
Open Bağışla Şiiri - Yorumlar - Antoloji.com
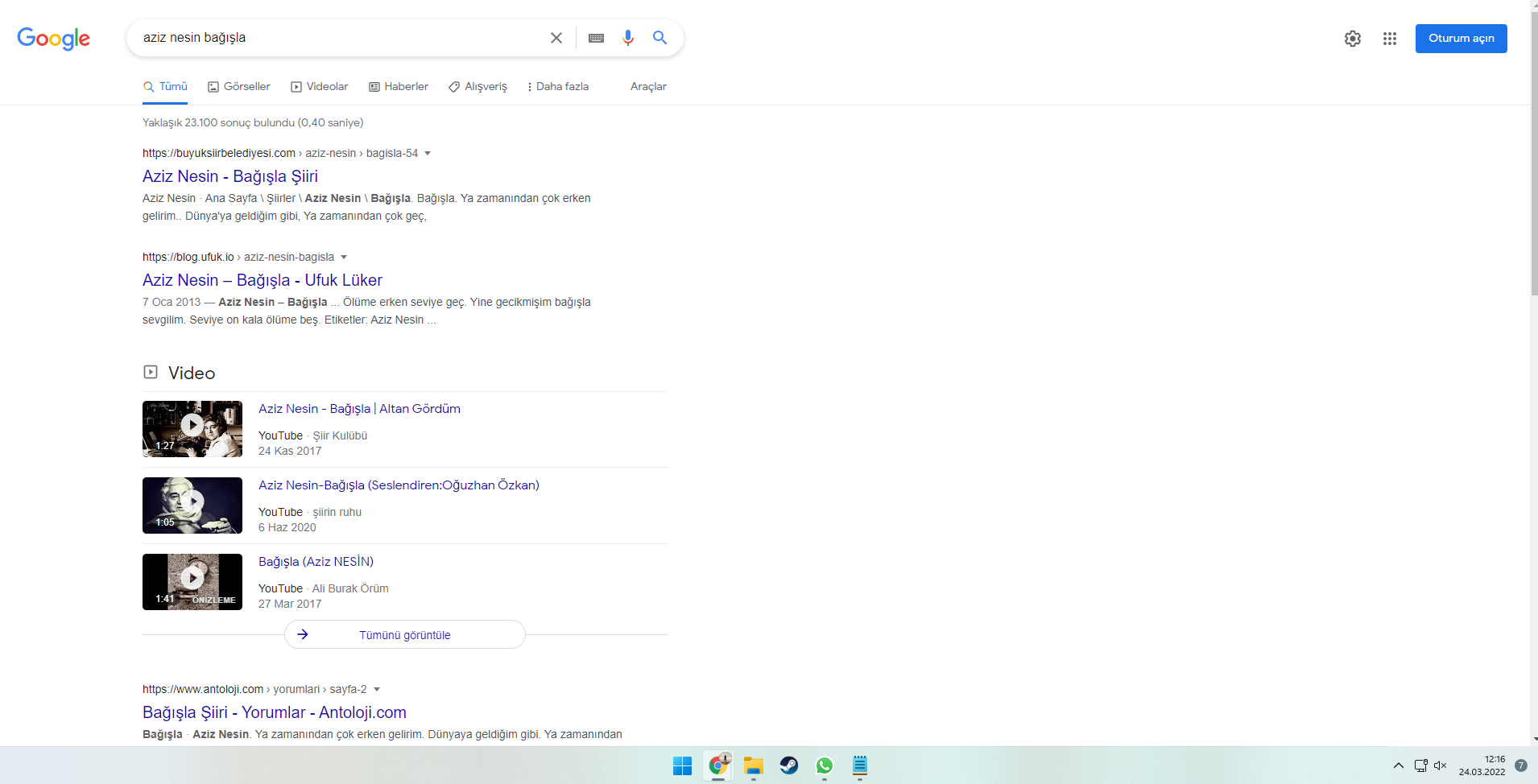[x=275, y=712]
